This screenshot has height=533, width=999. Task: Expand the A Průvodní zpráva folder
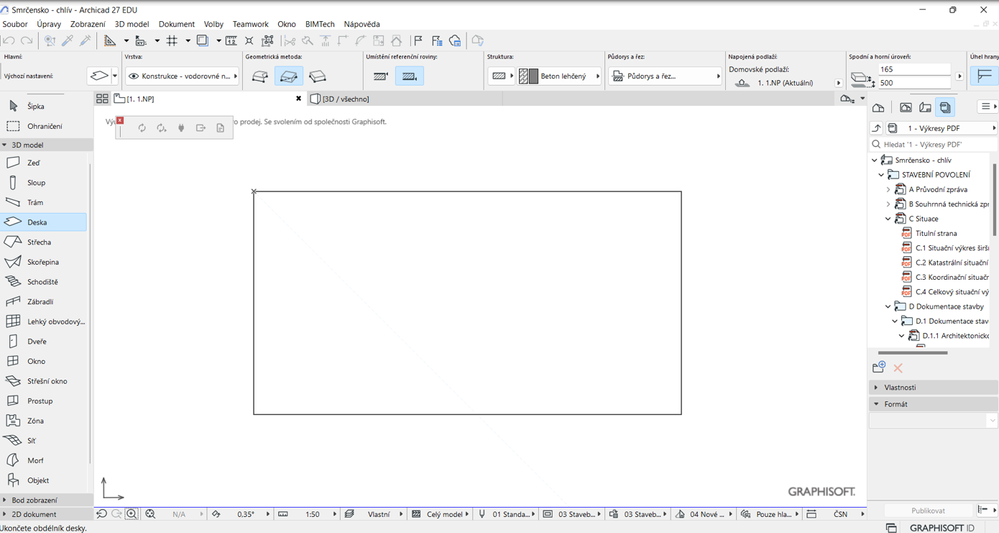[888, 189]
